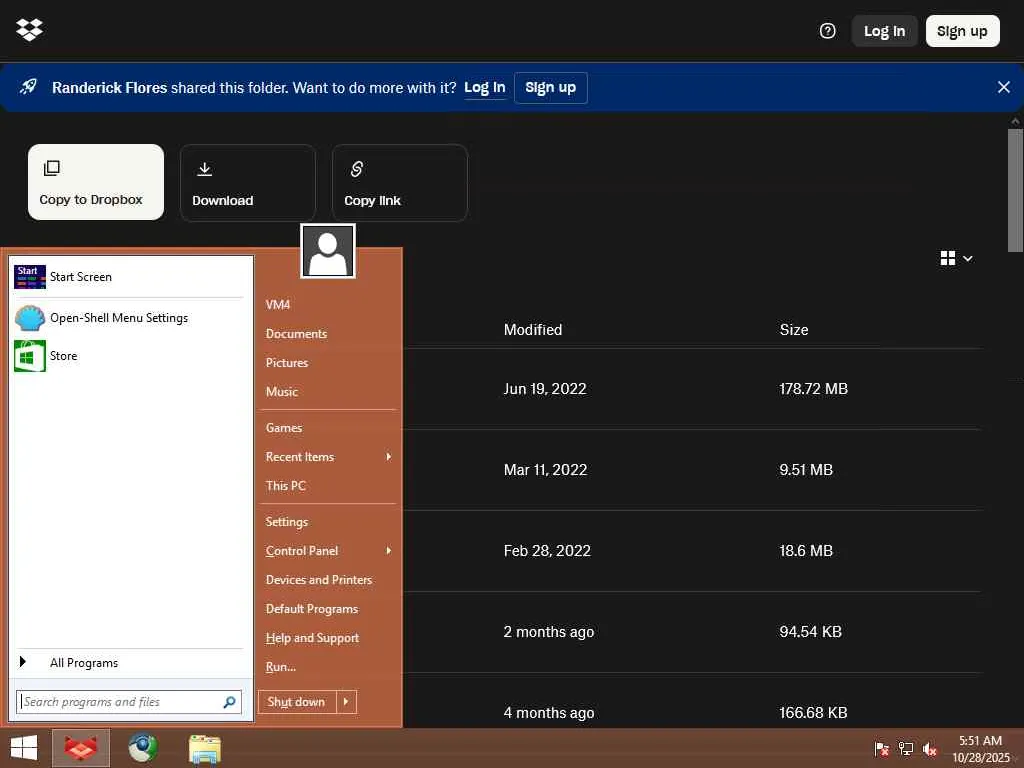
Task: Click the Feb 28, 2022 modified date
Action: (547, 551)
